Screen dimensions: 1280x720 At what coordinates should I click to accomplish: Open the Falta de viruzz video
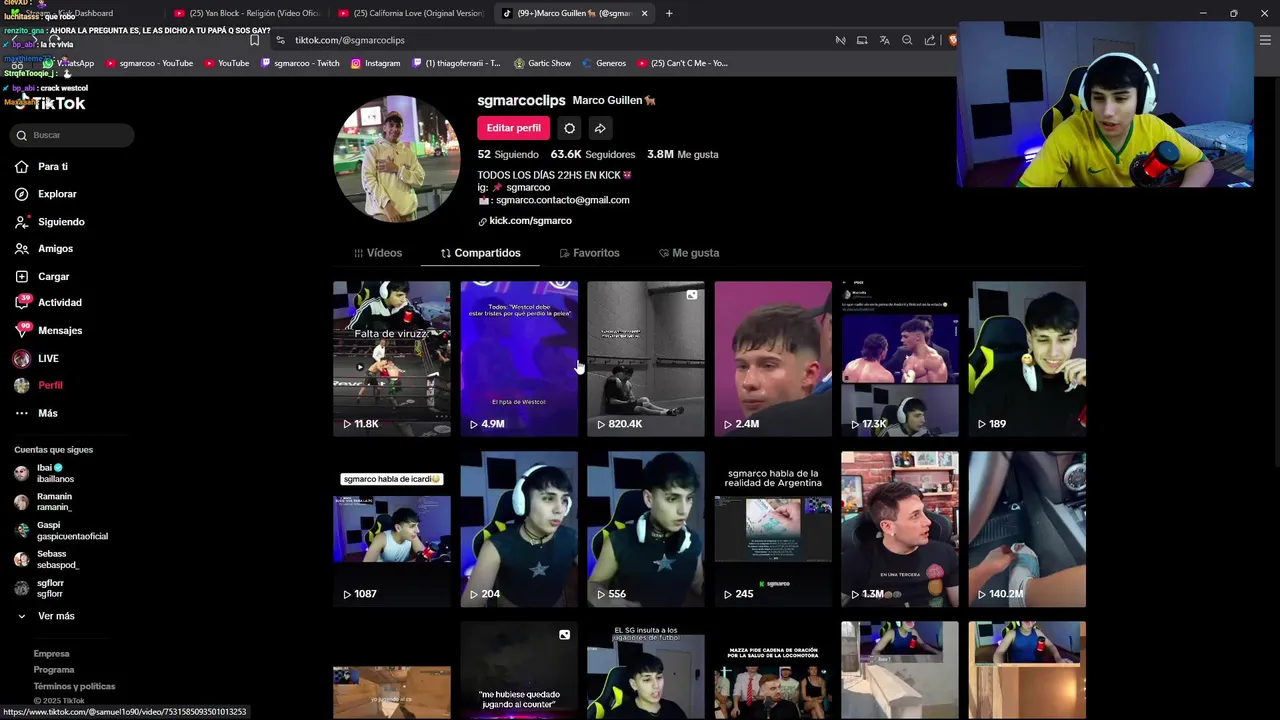coord(391,359)
